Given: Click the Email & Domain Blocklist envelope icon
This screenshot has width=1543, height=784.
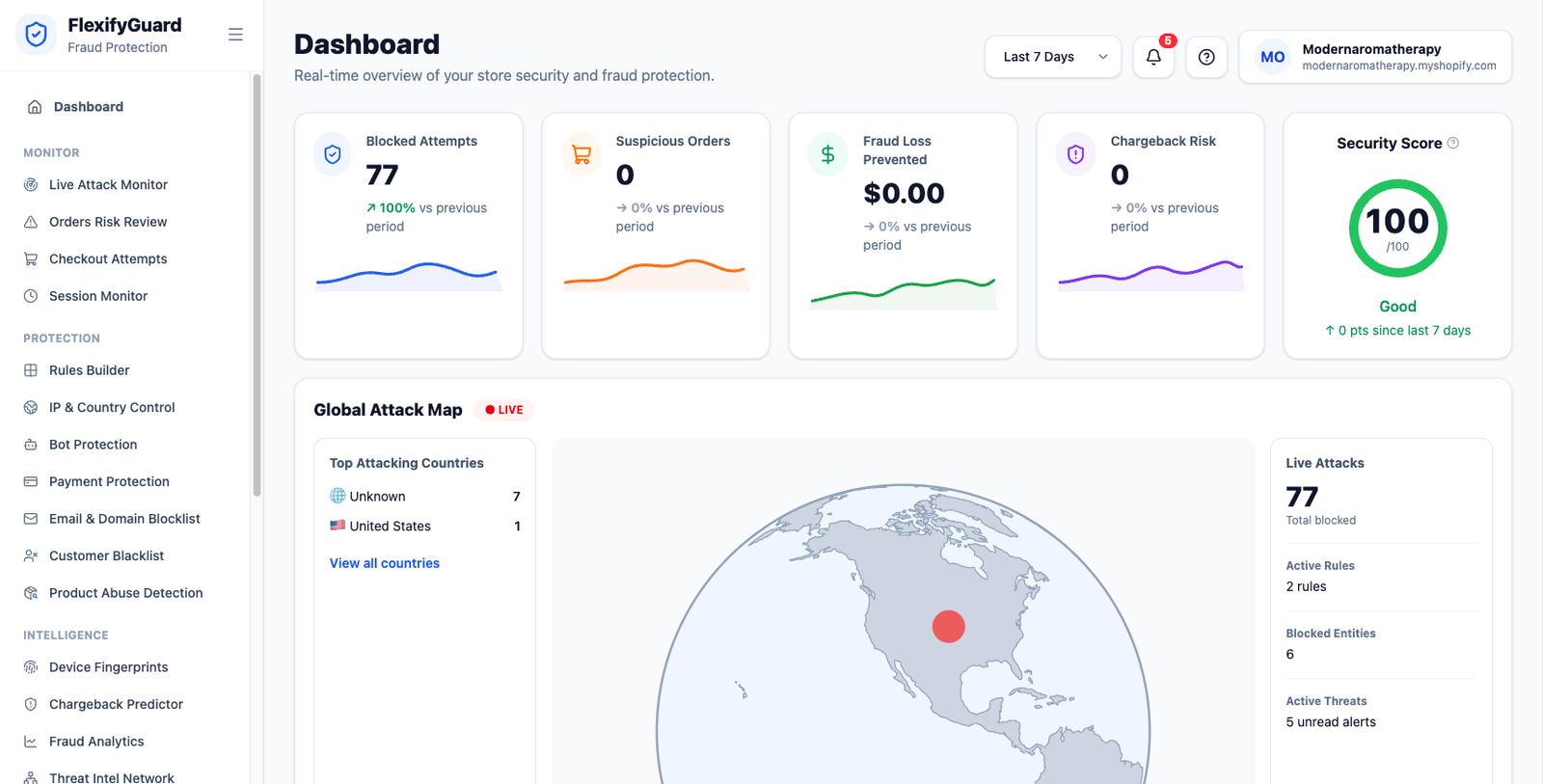Looking at the screenshot, I should 31,519.
